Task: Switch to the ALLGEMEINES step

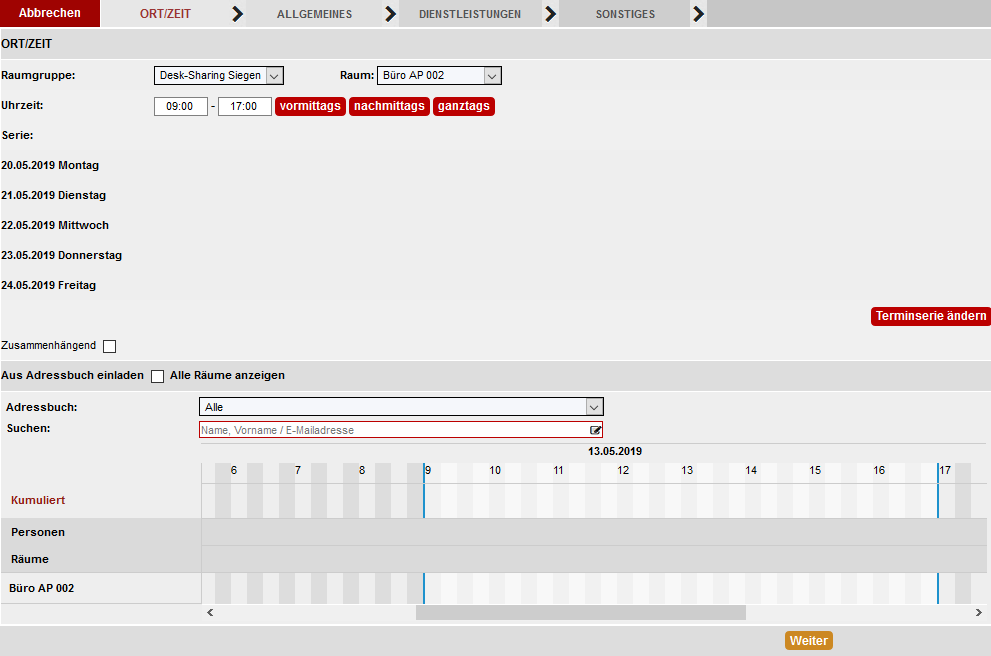Action: (314, 14)
